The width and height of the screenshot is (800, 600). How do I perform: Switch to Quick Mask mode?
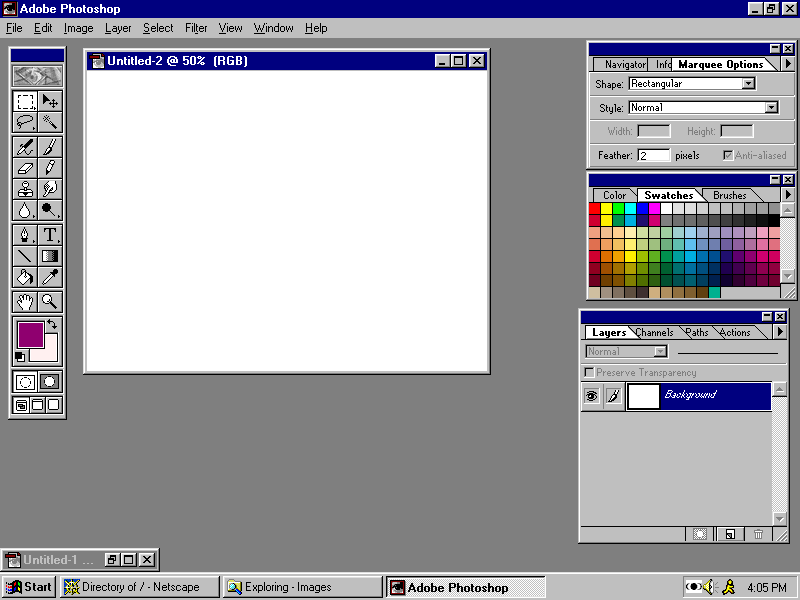tap(50, 382)
